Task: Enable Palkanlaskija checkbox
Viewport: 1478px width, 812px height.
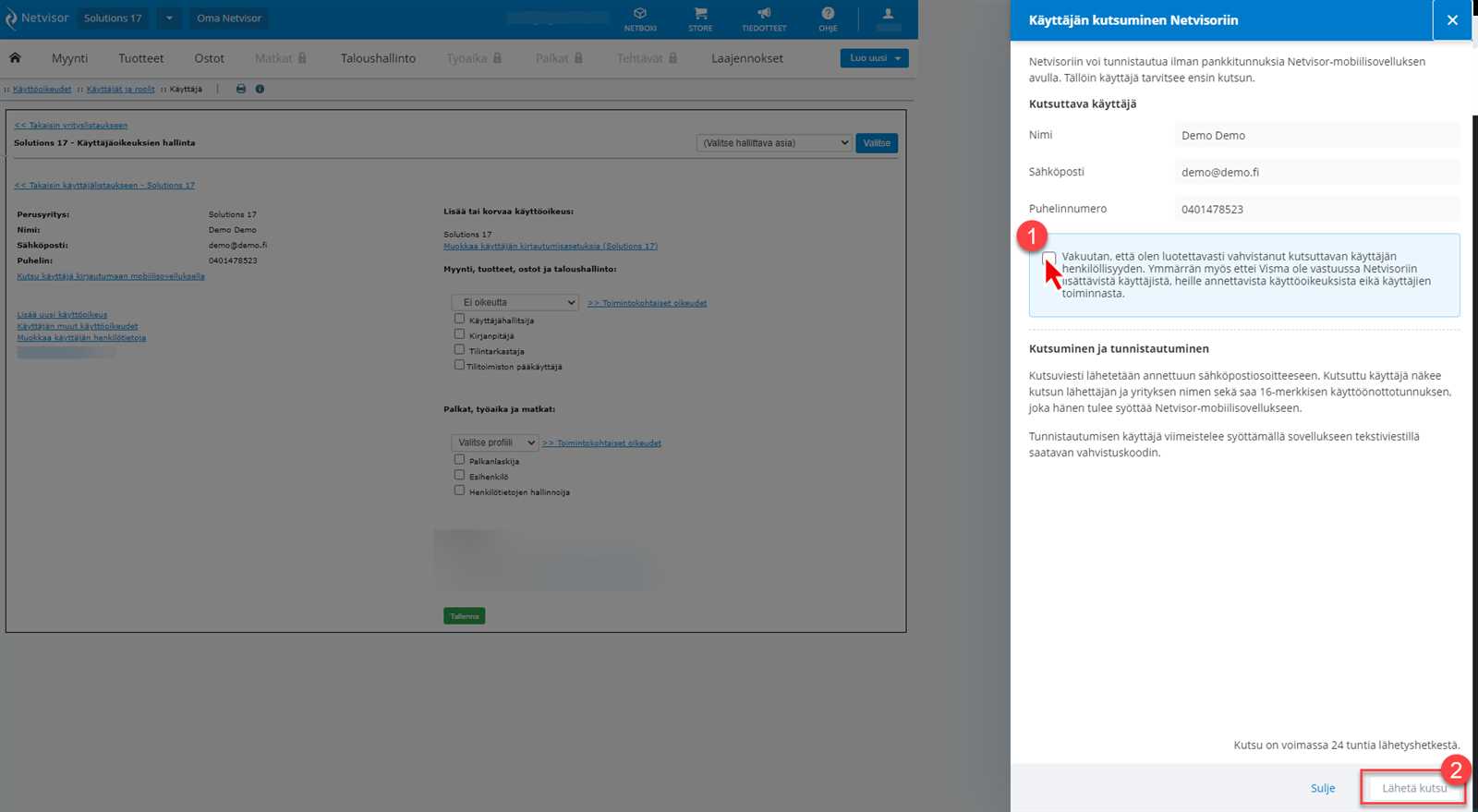Action: (x=459, y=459)
